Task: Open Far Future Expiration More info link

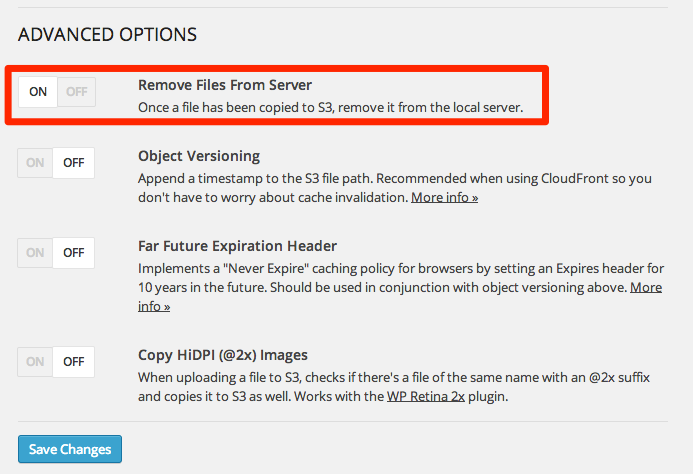Action: (x=646, y=287)
